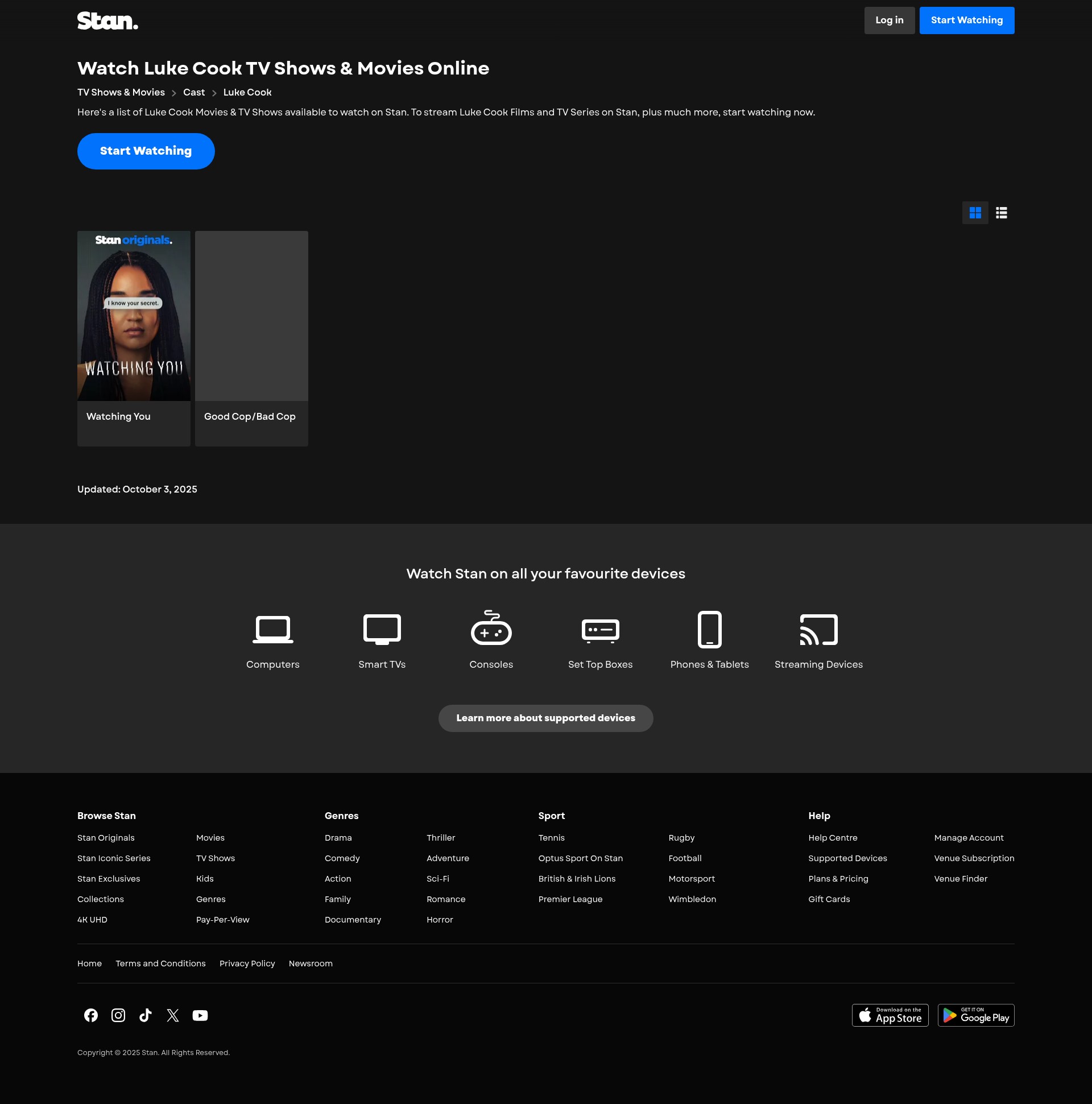This screenshot has width=1092, height=1104.
Task: Open the Consoles gamepad icon
Action: point(491,627)
